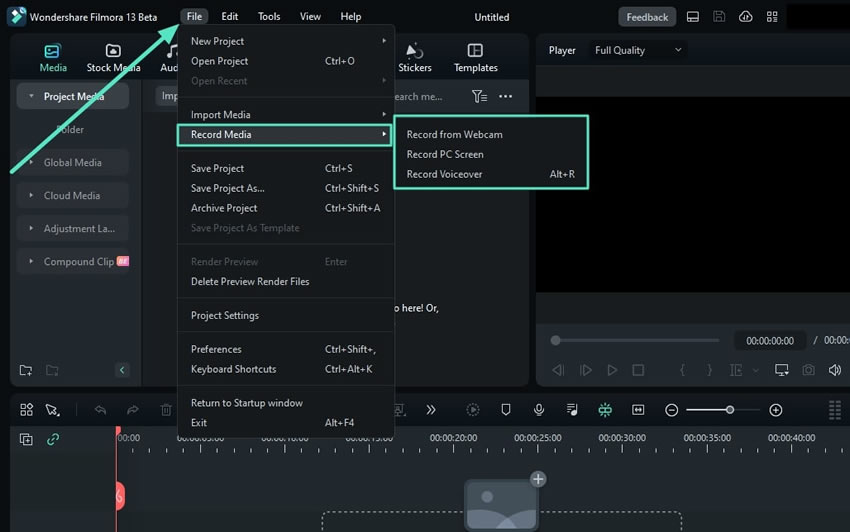Toggle the timeline link icon
This screenshot has width=850, height=532.
point(53,439)
